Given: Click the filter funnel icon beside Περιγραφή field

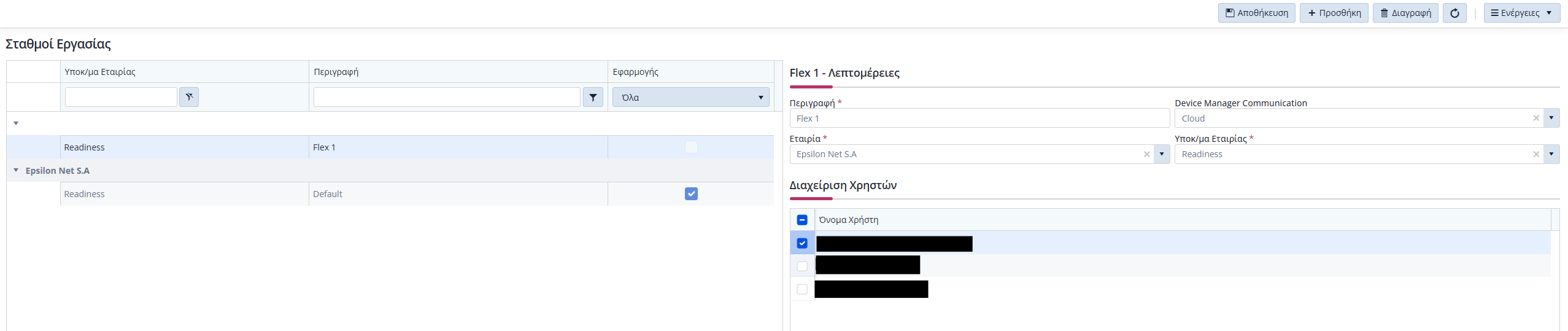Looking at the screenshot, I should click(593, 97).
